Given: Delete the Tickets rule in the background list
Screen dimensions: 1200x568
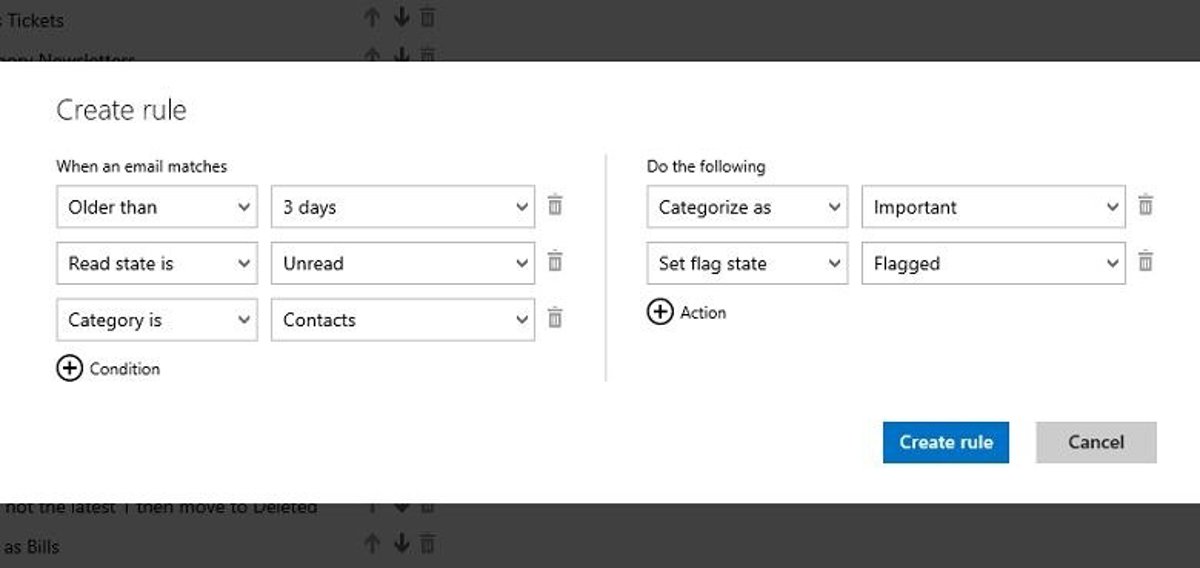Looking at the screenshot, I should pyautogui.click(x=428, y=17).
